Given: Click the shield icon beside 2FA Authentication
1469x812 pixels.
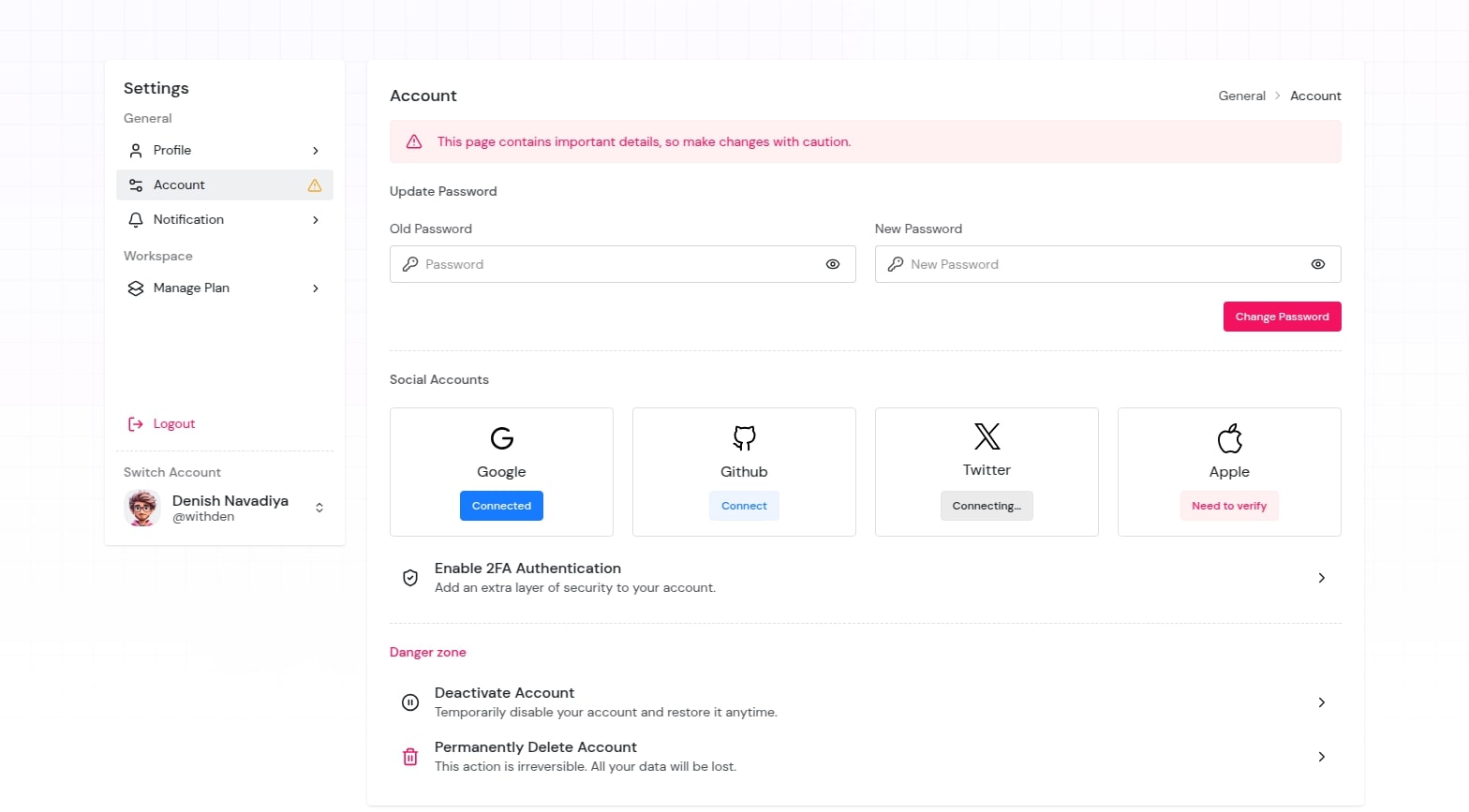Looking at the screenshot, I should [x=410, y=578].
